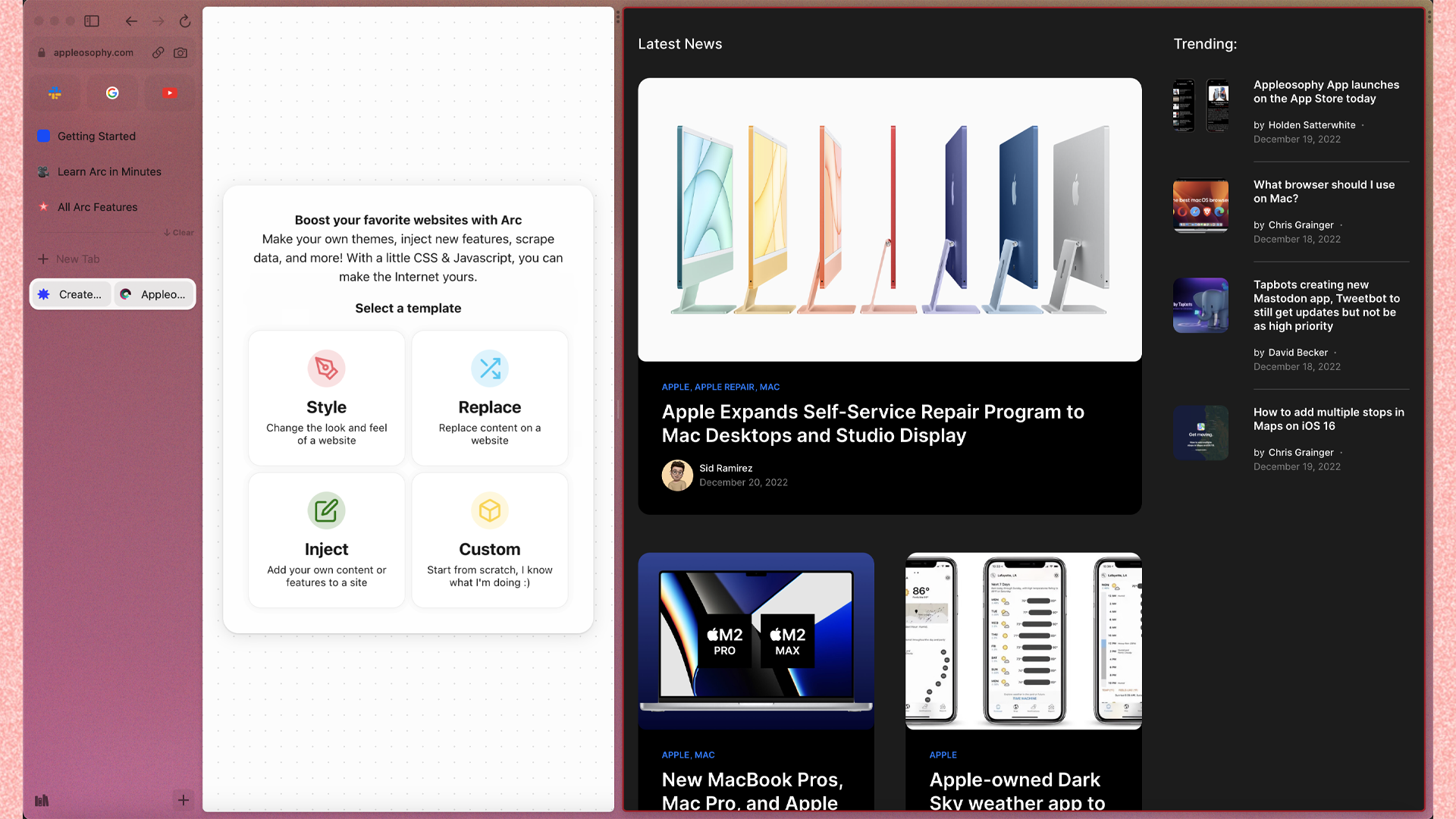Click the Latest News heading

pyautogui.click(x=680, y=44)
